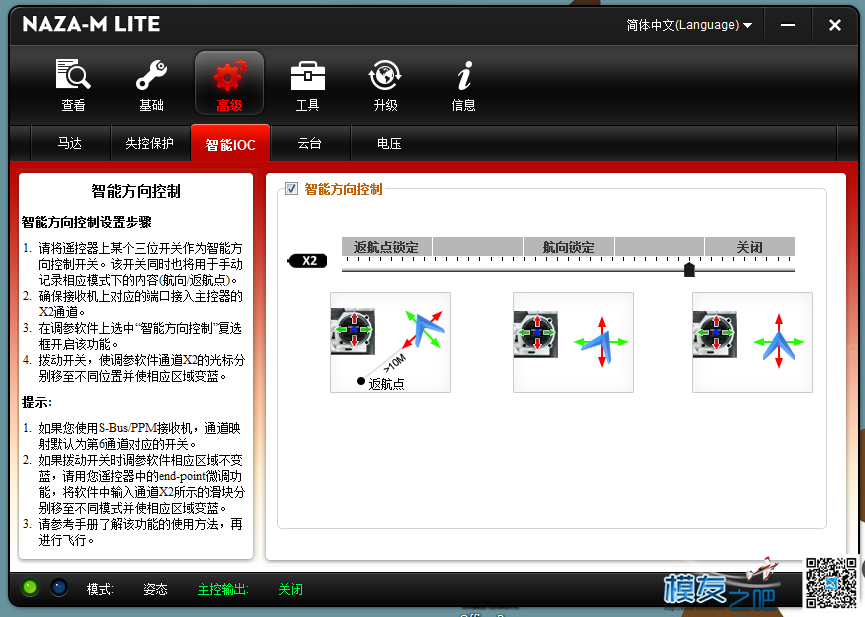Viewport: 865px width, 617px height.
Task: Click the 提示 heading in help panel
Action: pos(37,402)
